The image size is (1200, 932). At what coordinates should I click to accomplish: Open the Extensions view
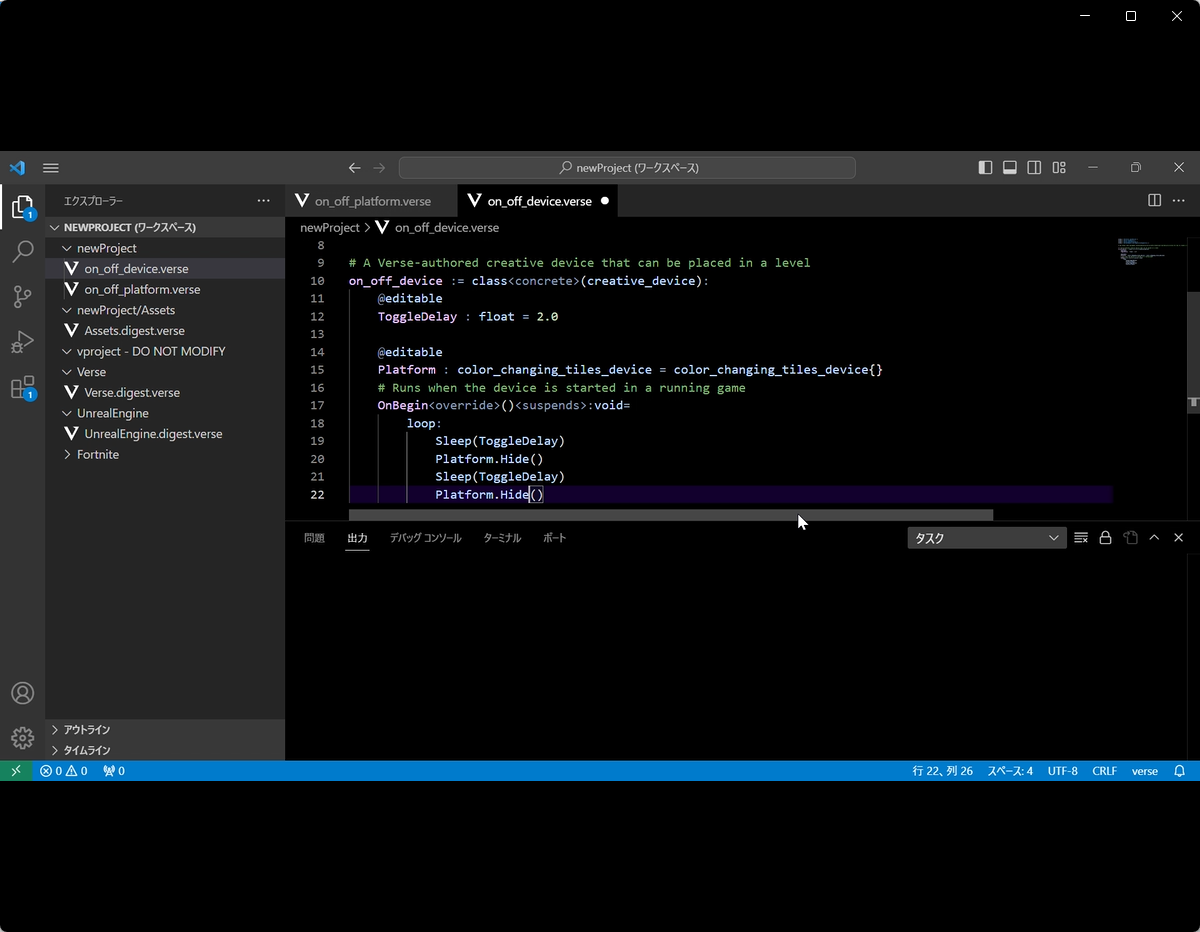click(22, 388)
